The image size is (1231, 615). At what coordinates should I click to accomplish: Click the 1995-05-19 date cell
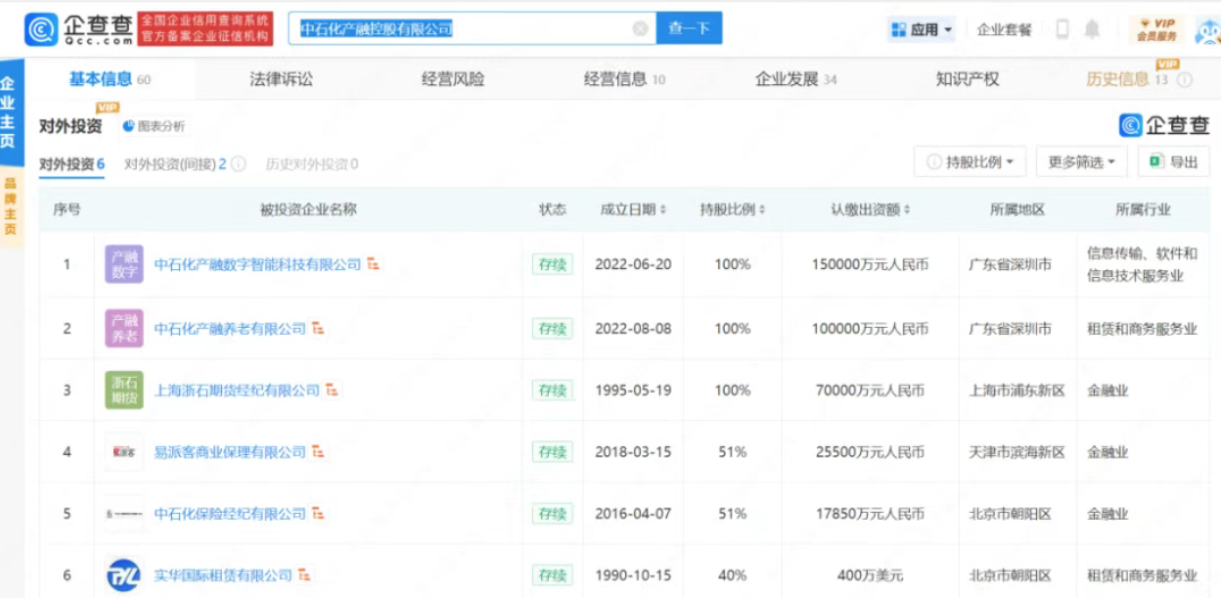pyautogui.click(x=632, y=390)
